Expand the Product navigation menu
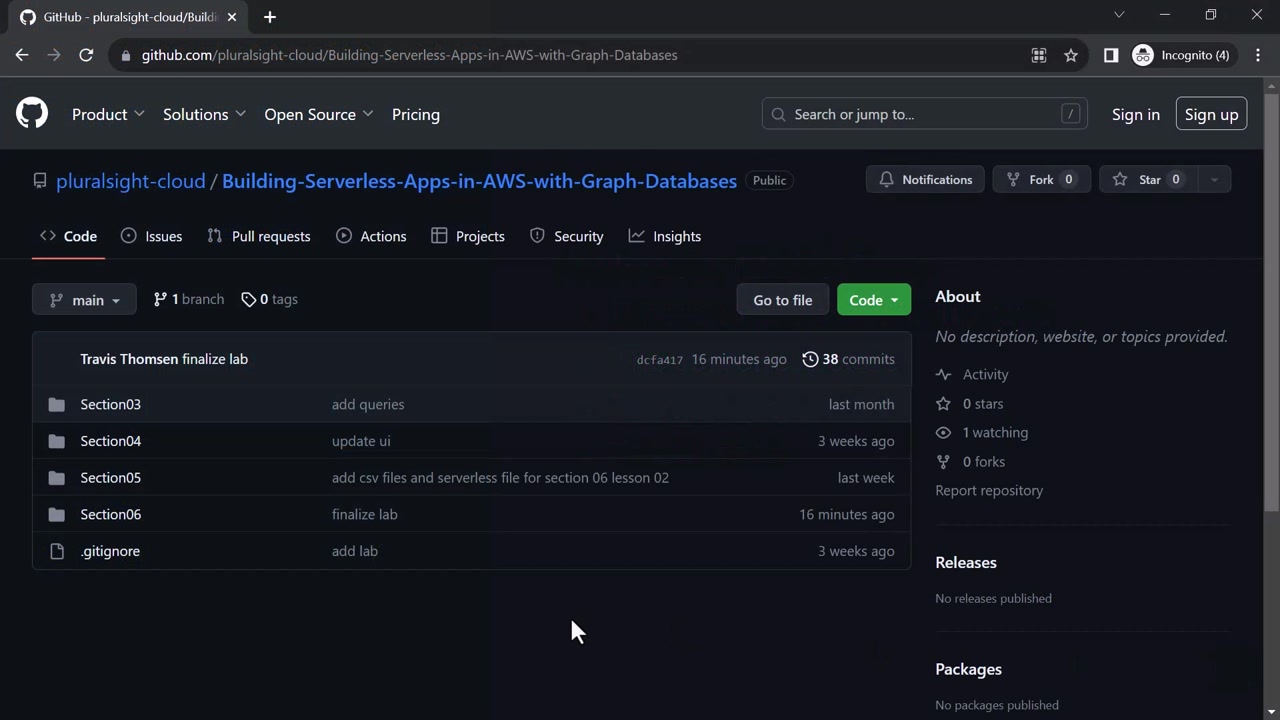This screenshot has width=1280, height=720. 108,114
